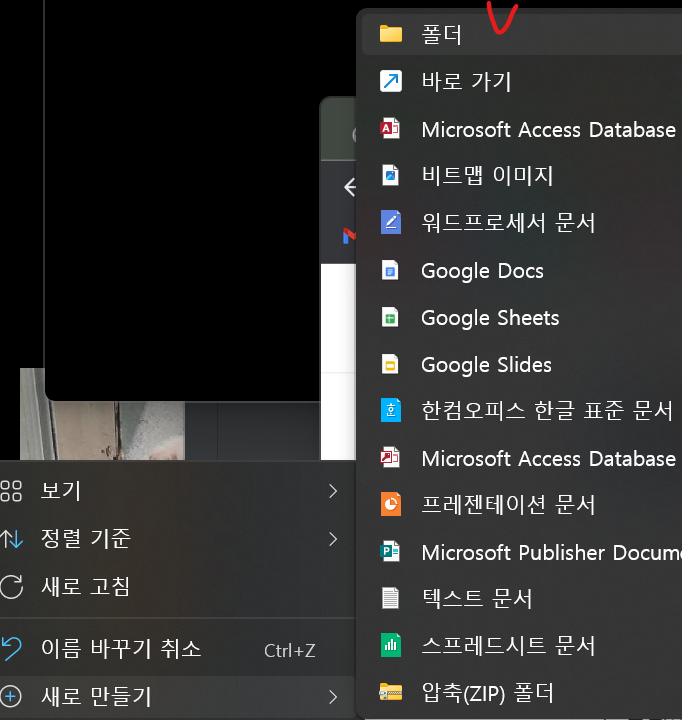Viewport: 682px width, 720px height.
Task: Expand the 정렬 기준 submenu arrow
Action: pos(333,539)
